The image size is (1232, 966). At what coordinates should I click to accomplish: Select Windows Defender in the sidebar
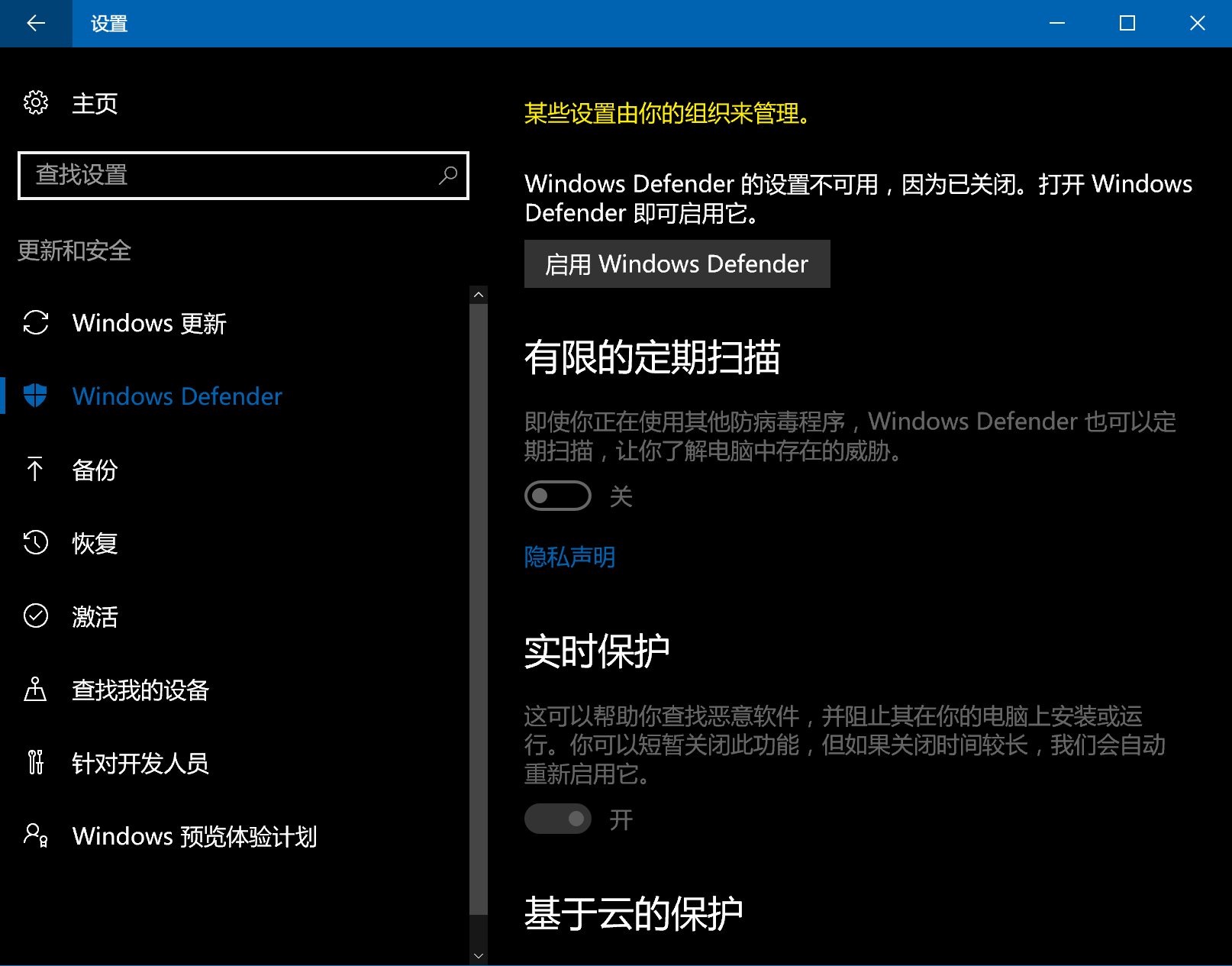(x=177, y=396)
